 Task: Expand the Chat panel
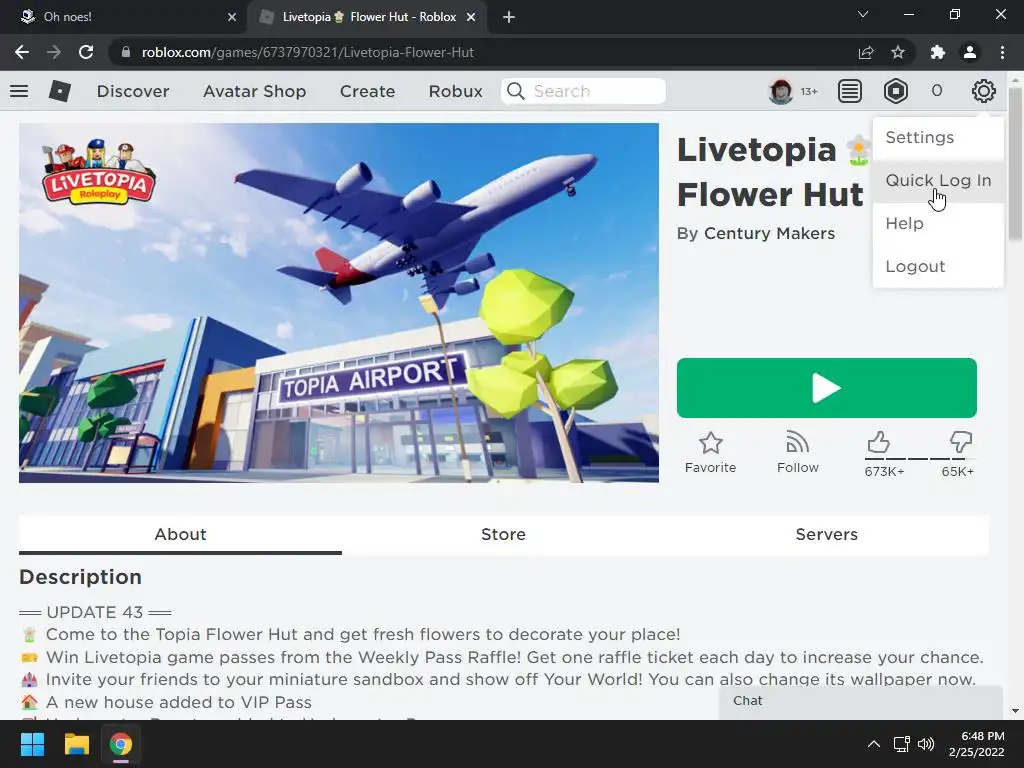pyautogui.click(x=860, y=701)
